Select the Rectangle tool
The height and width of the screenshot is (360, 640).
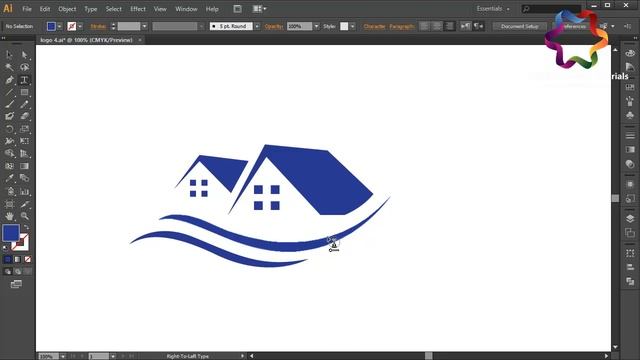pyautogui.click(x=24, y=92)
